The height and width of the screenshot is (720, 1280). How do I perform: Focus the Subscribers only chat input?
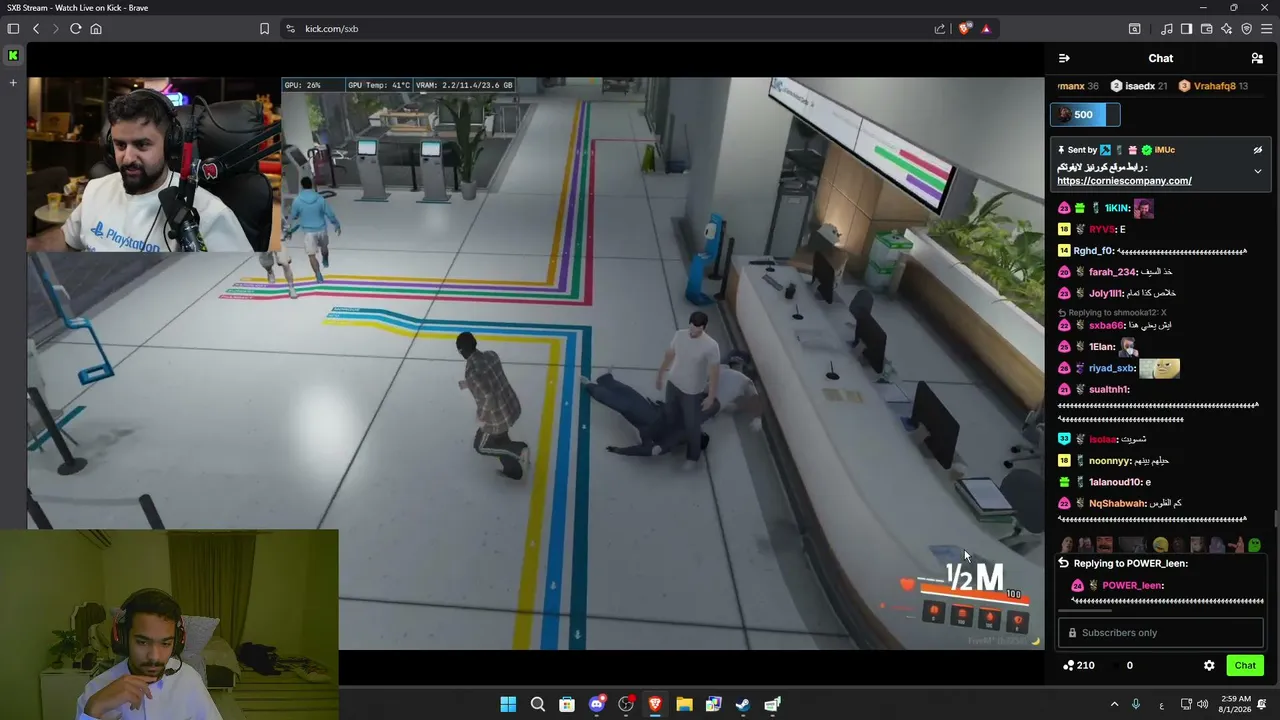click(x=1161, y=633)
